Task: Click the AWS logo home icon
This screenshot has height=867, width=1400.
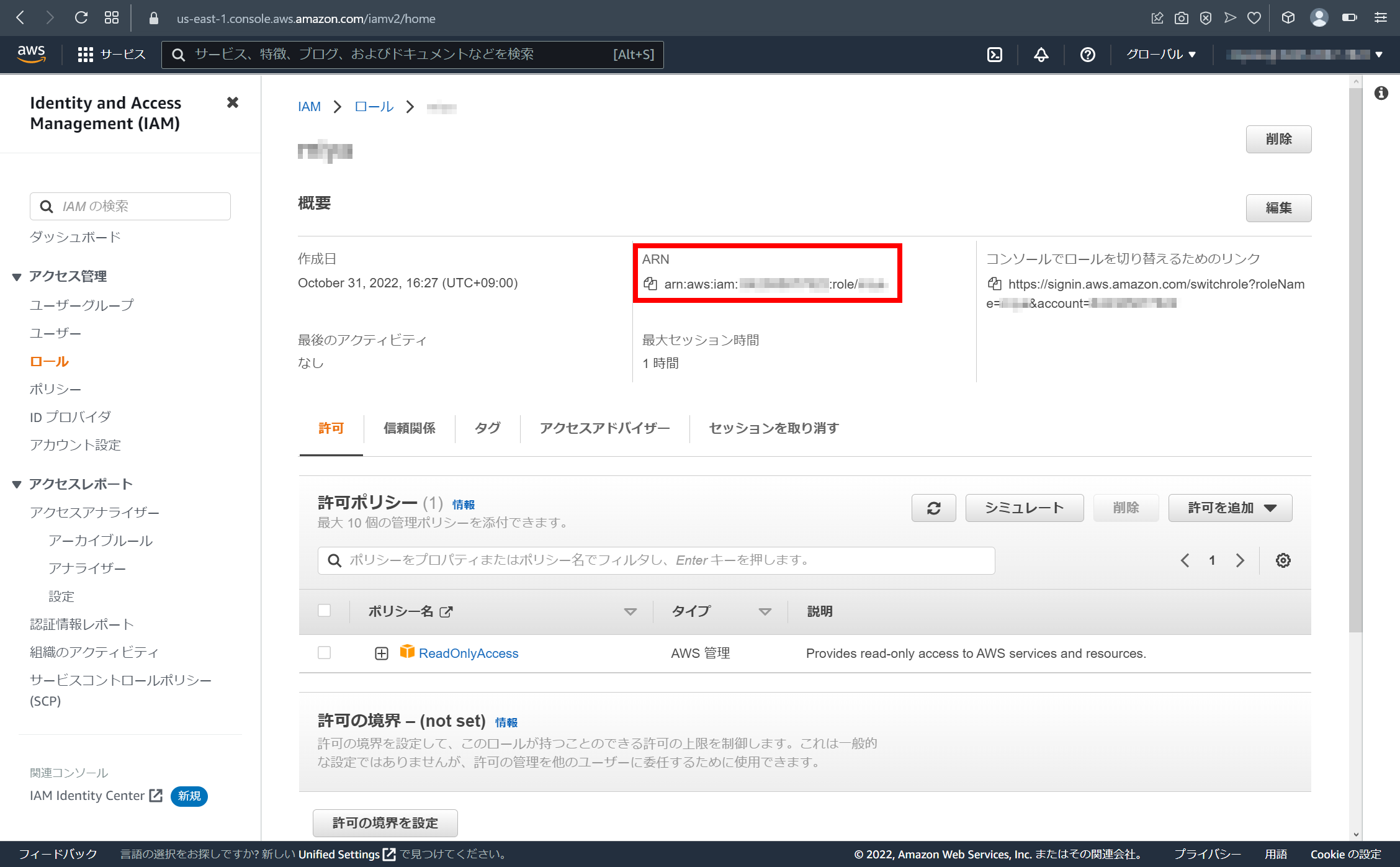Action: 31,54
